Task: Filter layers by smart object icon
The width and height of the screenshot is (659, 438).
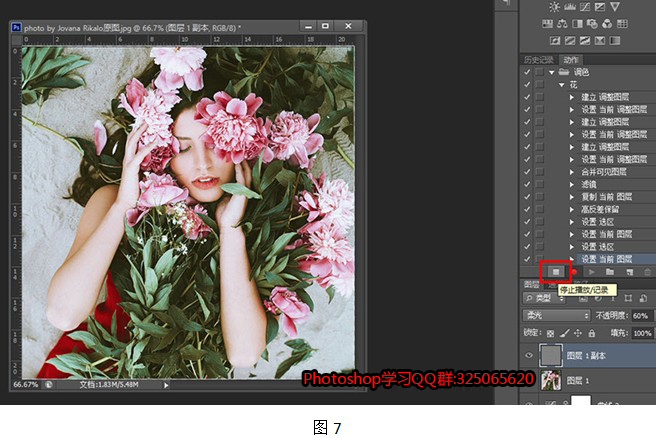Action: pyautogui.click(x=643, y=298)
